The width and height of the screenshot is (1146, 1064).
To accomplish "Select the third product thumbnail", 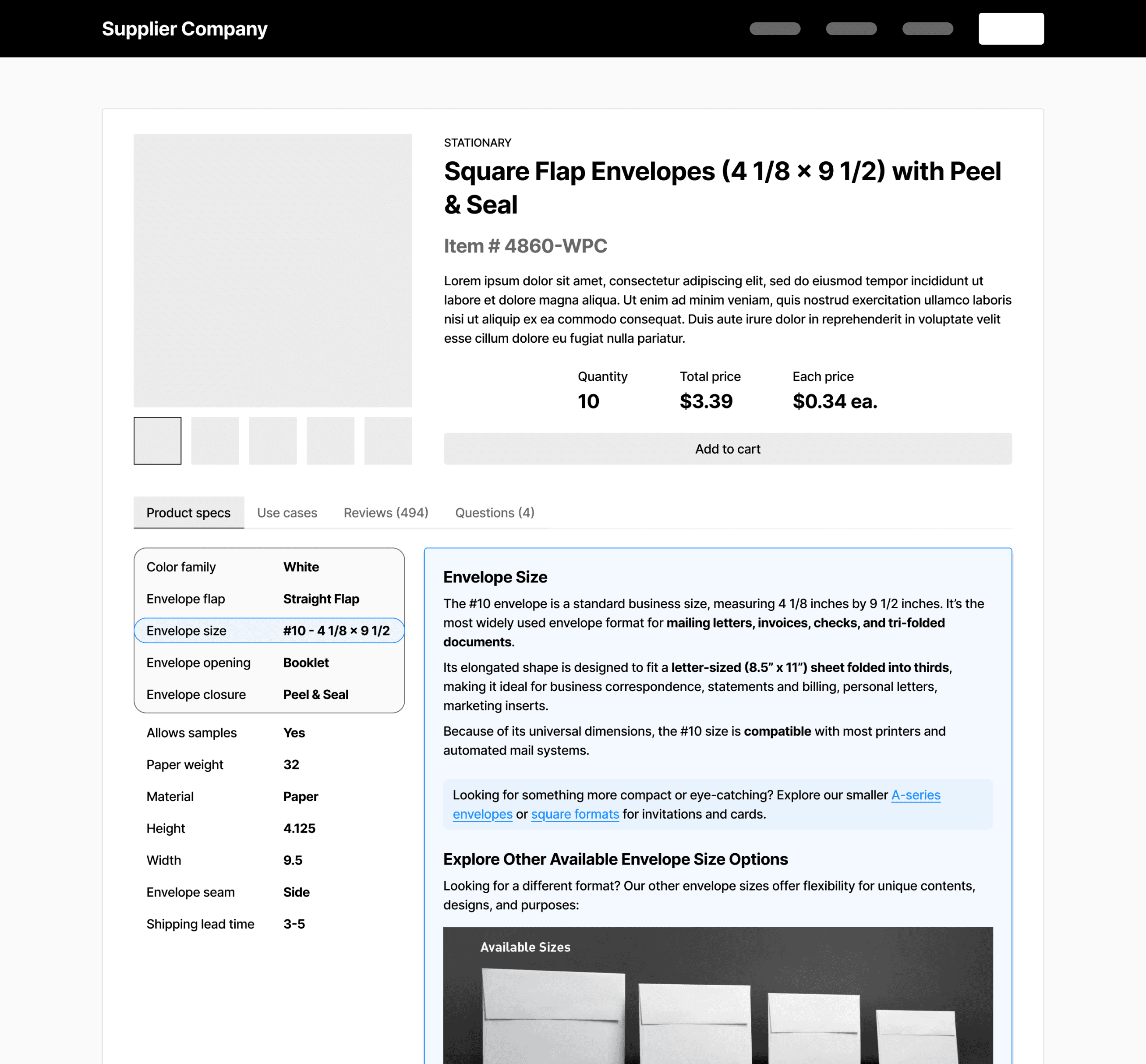I will click(273, 440).
